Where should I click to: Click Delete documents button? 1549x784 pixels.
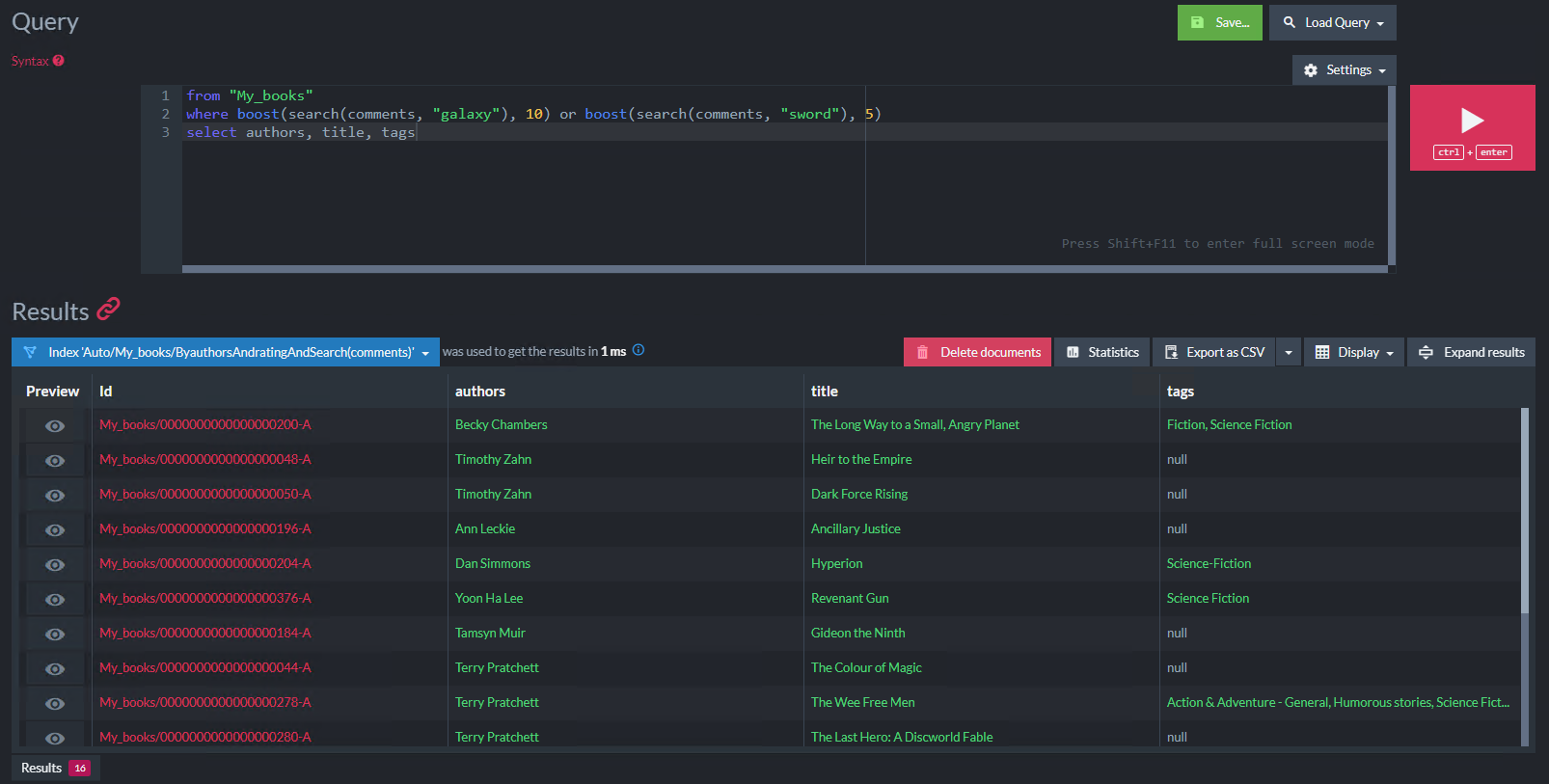977,352
